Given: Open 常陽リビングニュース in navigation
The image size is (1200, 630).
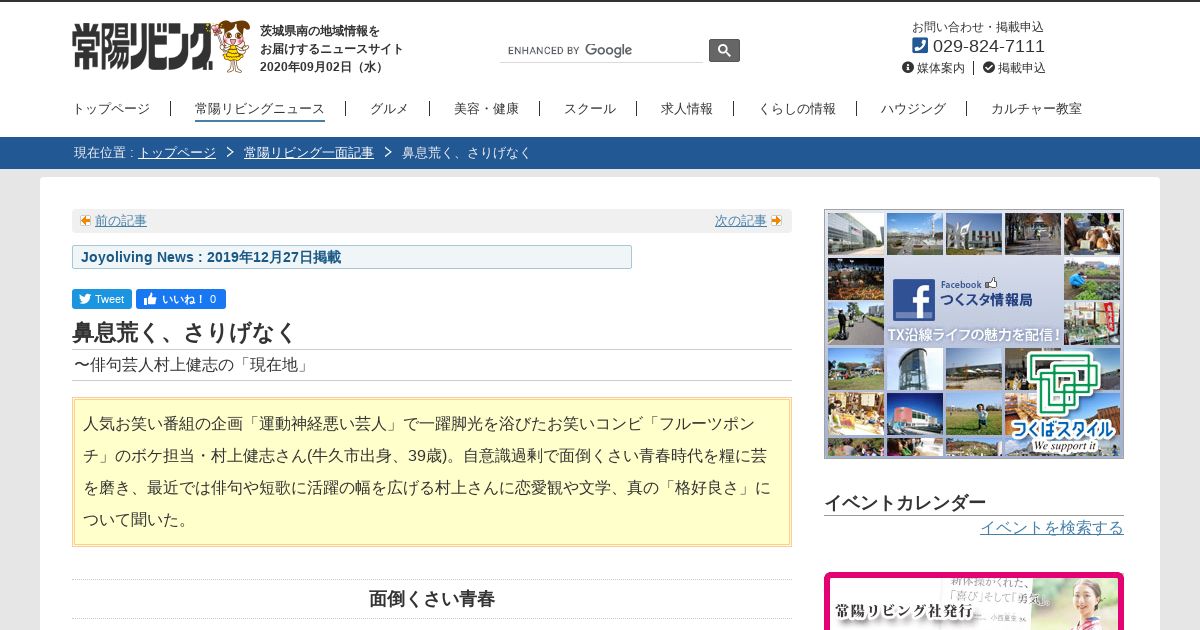Looking at the screenshot, I should (x=260, y=109).
